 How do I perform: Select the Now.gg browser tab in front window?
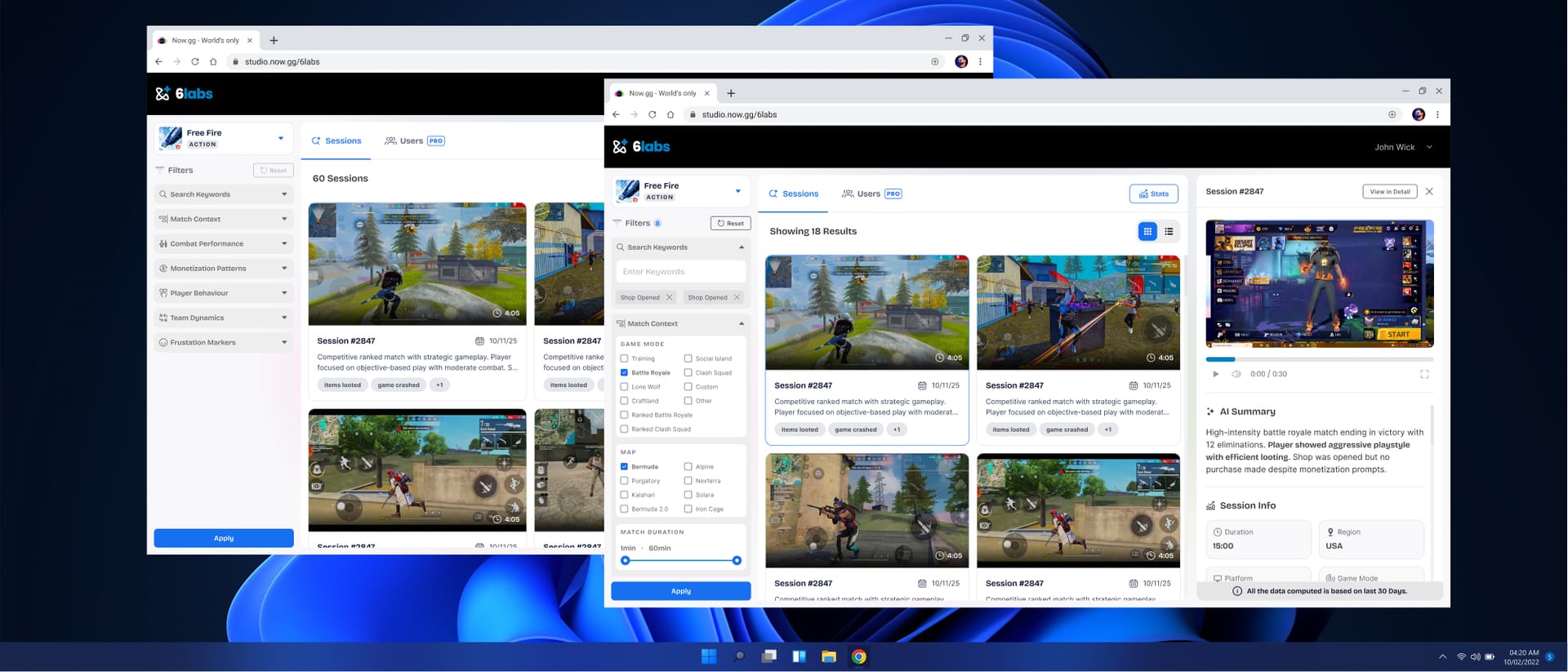pyautogui.click(x=663, y=93)
